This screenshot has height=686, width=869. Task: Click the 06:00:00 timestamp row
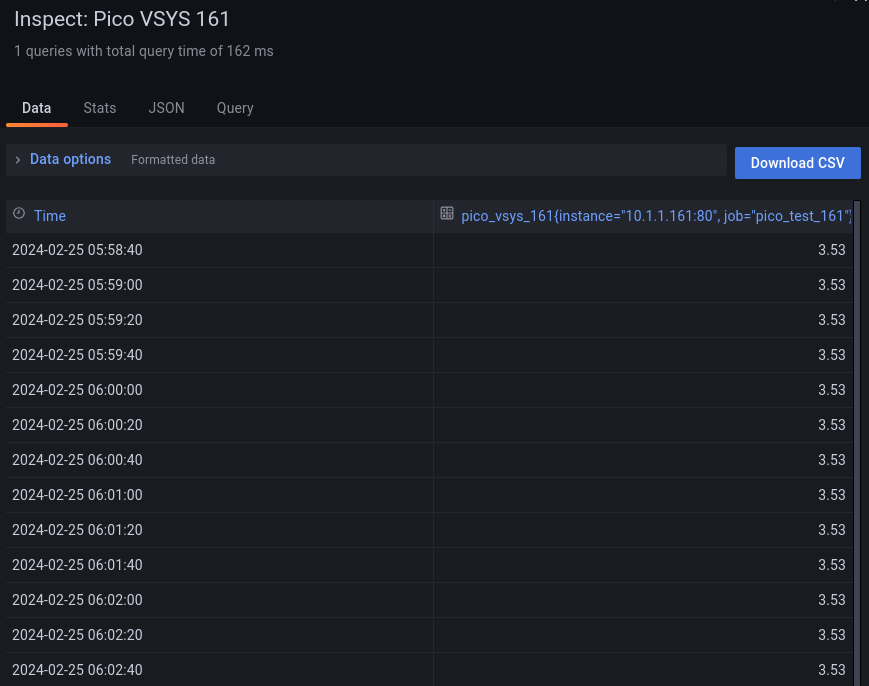tap(77, 390)
